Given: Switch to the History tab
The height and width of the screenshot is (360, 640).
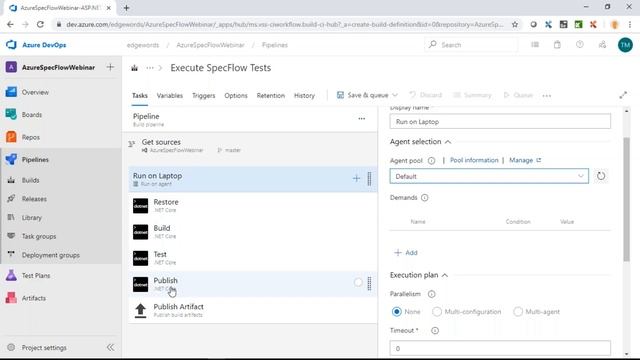Looking at the screenshot, I should pyautogui.click(x=304, y=96).
